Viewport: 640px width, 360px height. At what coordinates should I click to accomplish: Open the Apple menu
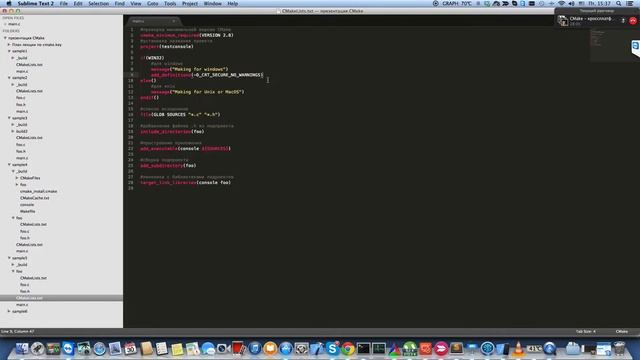9,3
